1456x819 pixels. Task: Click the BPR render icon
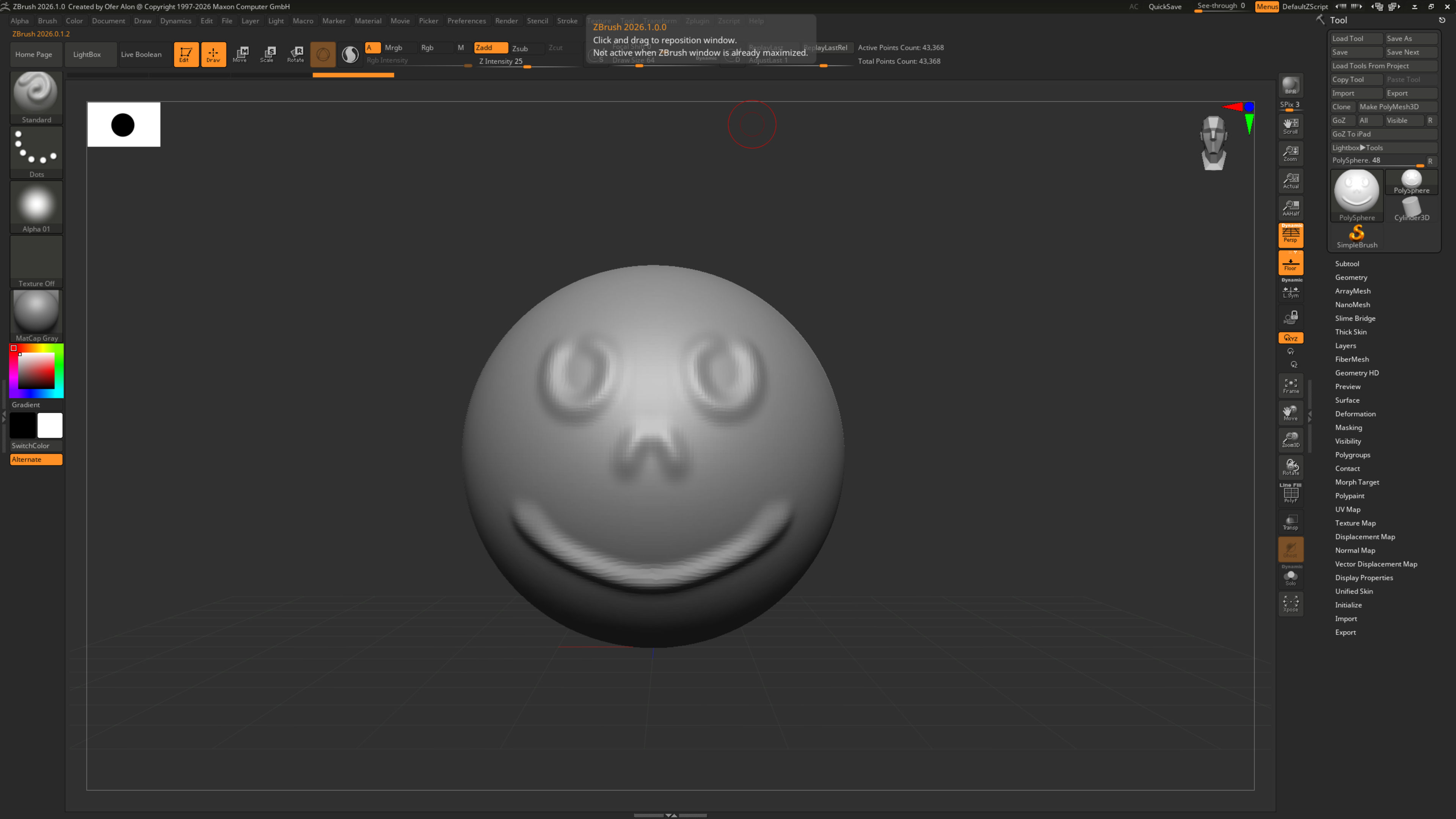1290,85
